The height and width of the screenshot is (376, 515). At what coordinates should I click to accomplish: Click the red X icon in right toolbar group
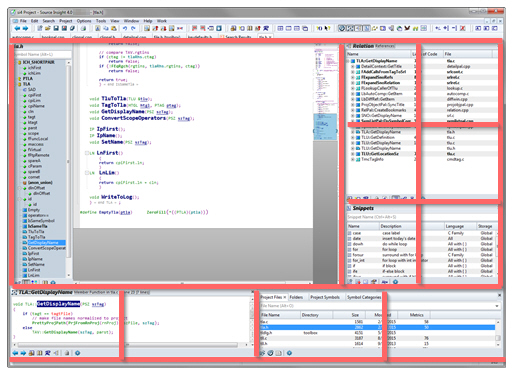[x=463, y=29]
